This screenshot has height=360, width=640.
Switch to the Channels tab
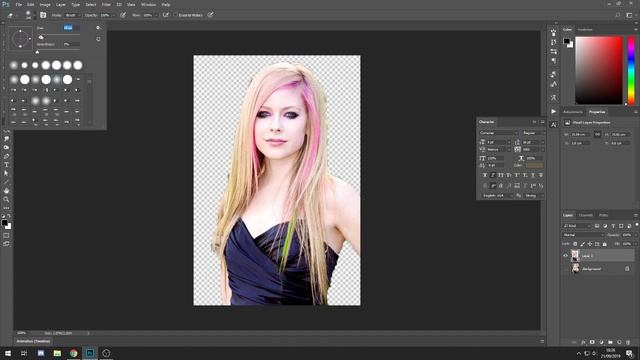click(586, 215)
